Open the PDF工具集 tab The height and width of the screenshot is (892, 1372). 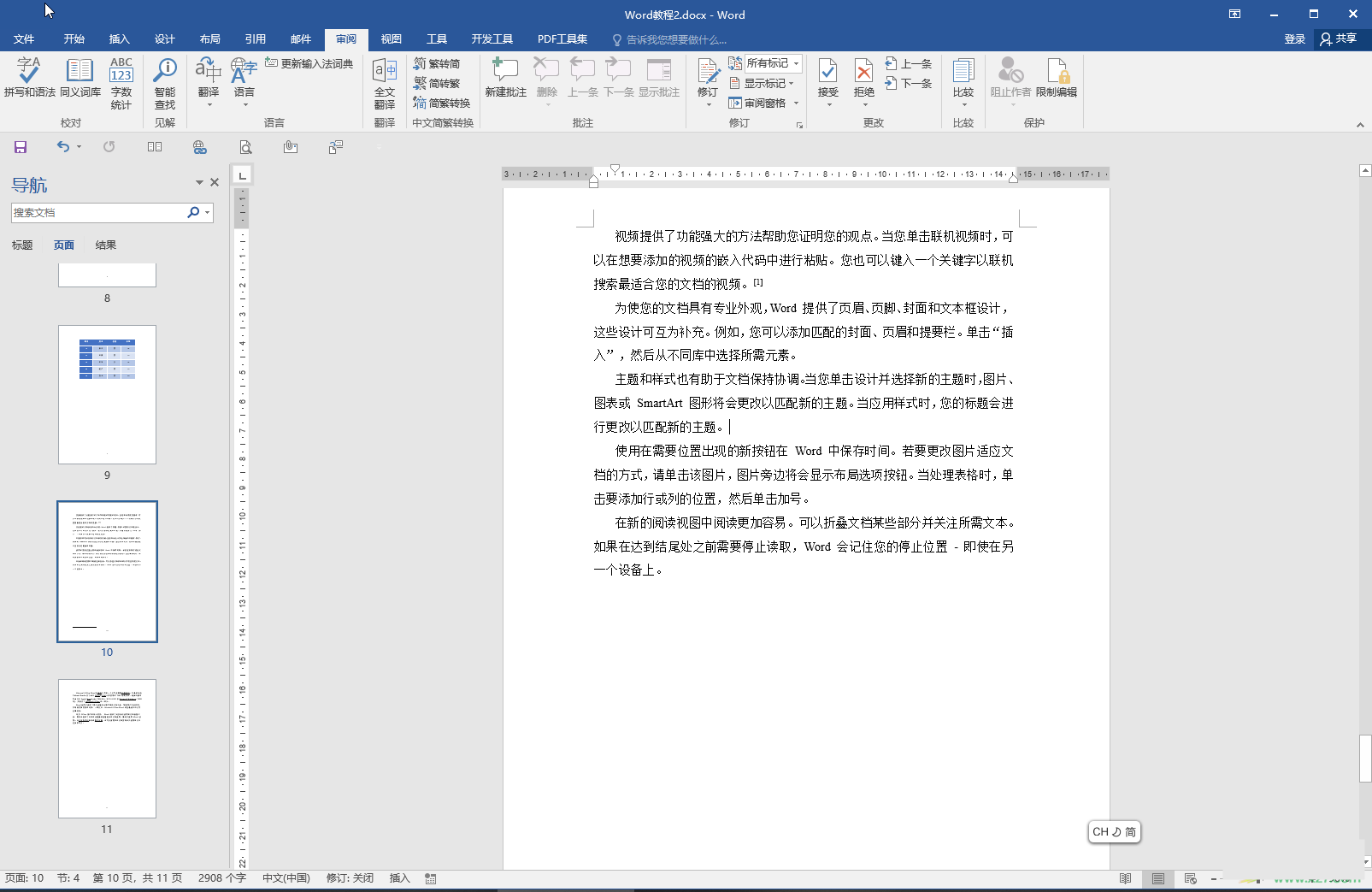[562, 39]
